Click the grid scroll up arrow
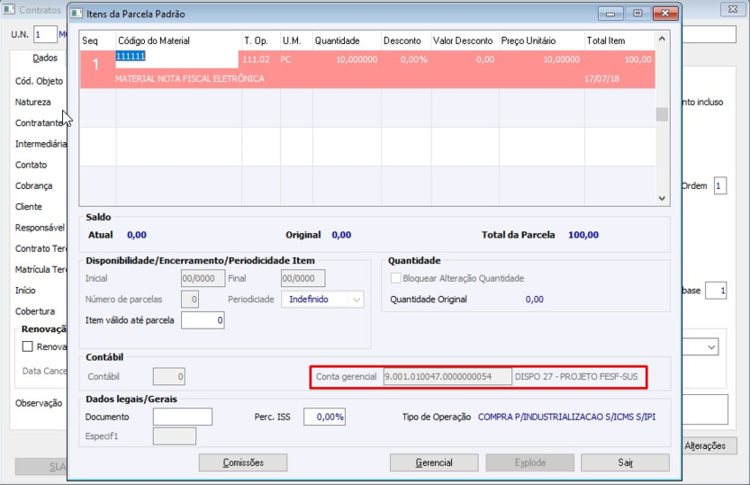This screenshot has width=750, height=485. tap(662, 38)
